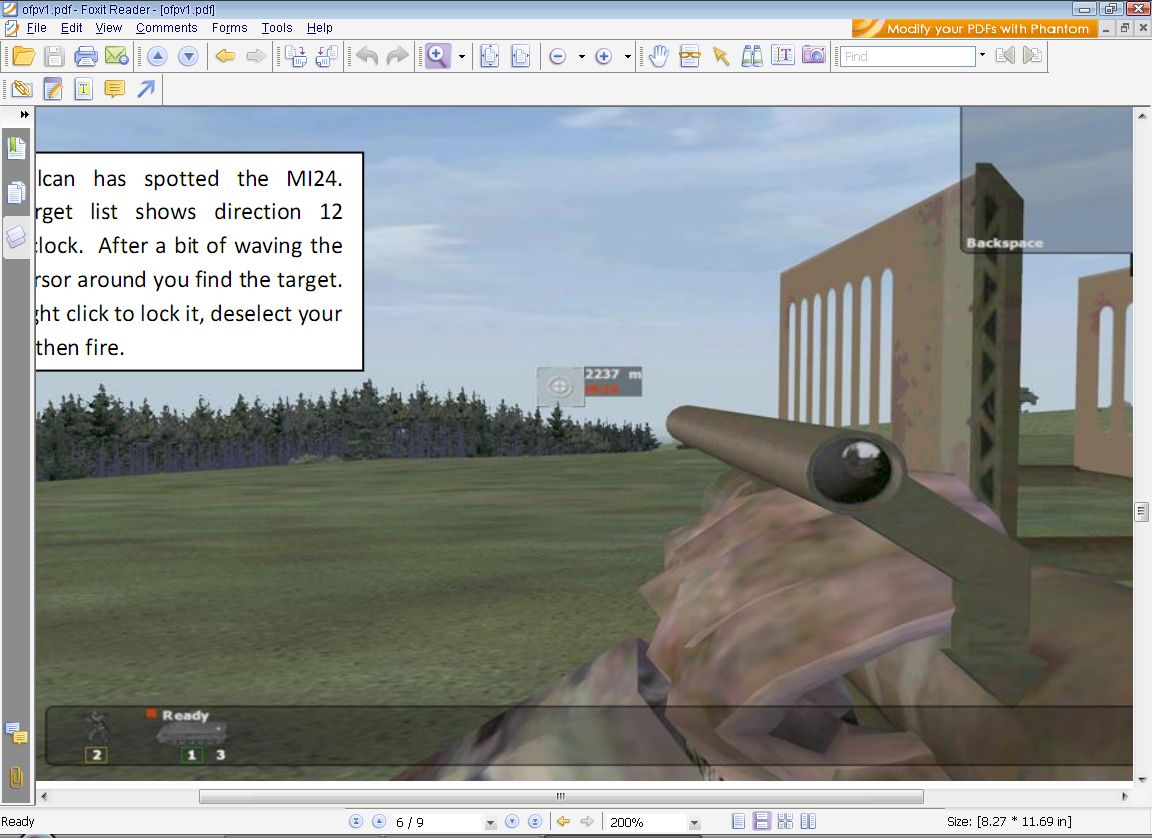The height and width of the screenshot is (838, 1152).
Task: Click the Snapshot camera icon
Action: pyautogui.click(x=813, y=56)
